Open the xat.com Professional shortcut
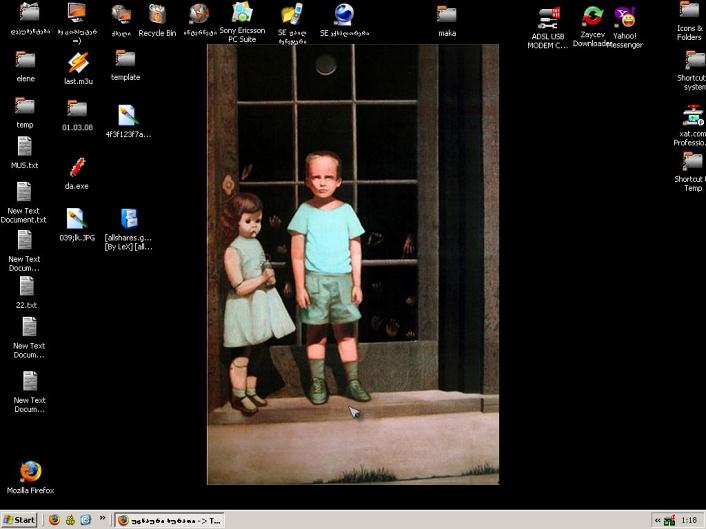 point(691,115)
